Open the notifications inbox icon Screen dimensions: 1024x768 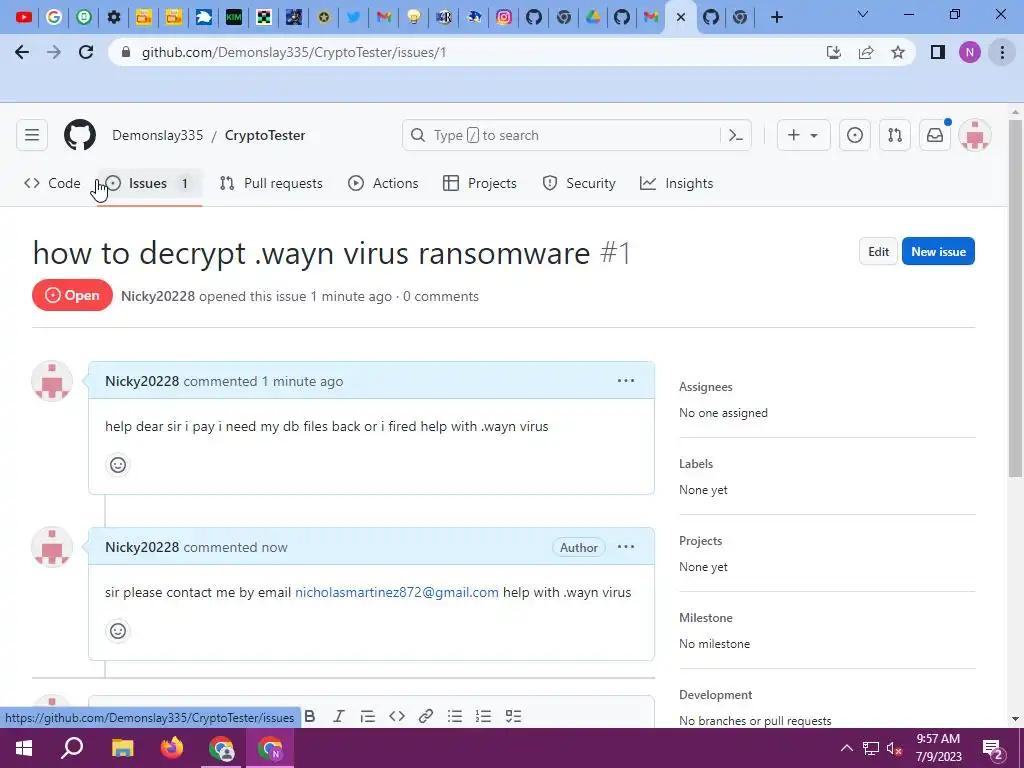(x=935, y=135)
